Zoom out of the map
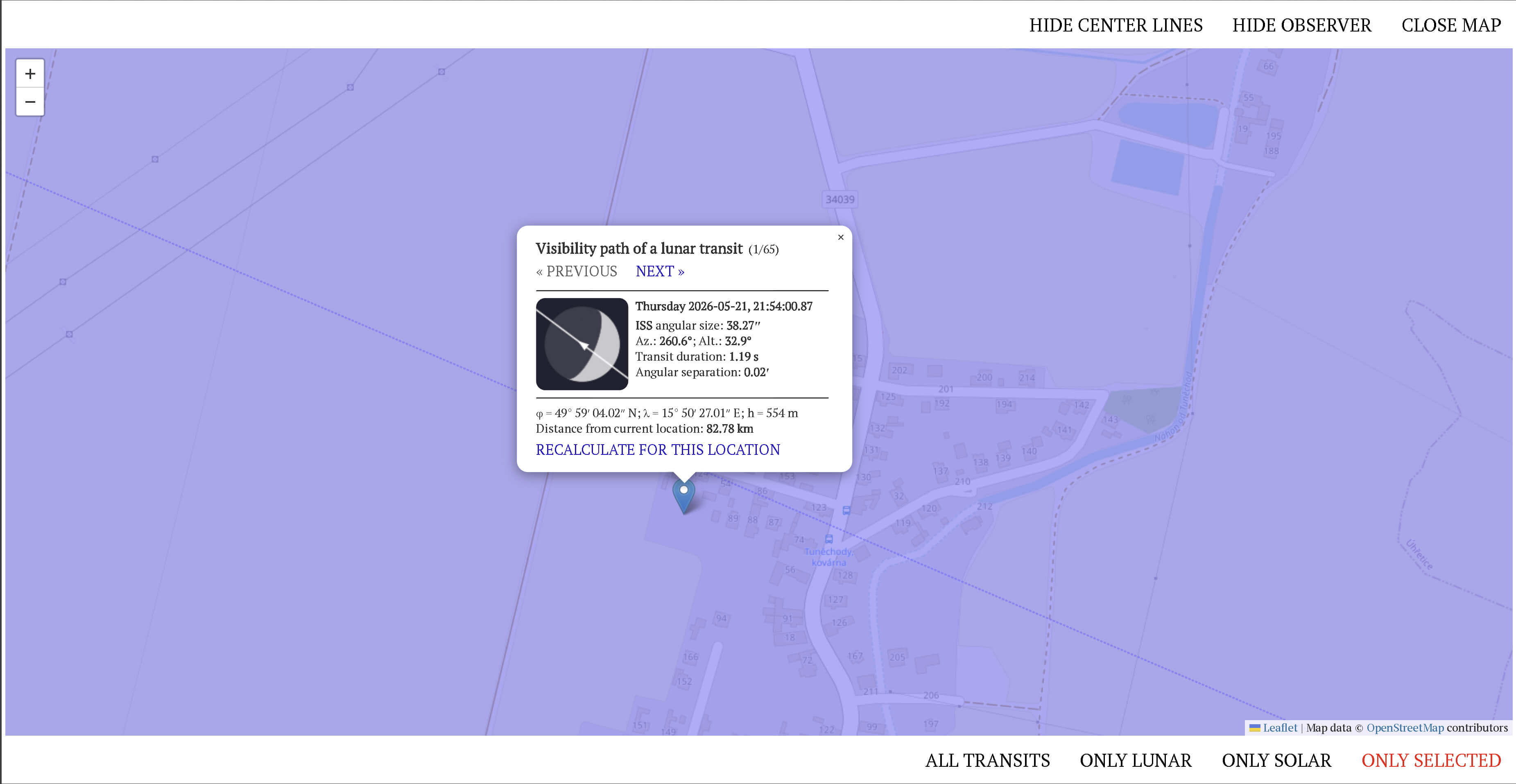 tap(30, 102)
